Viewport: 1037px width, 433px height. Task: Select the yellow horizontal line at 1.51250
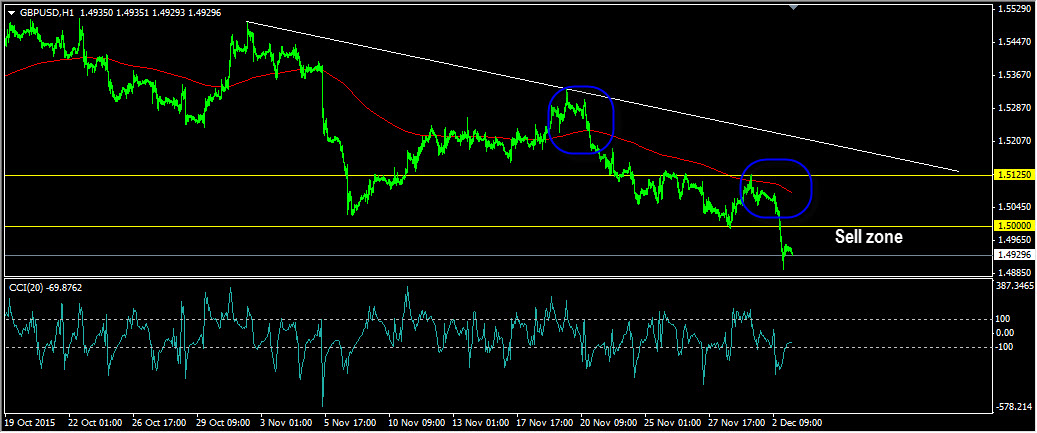(x=499, y=175)
